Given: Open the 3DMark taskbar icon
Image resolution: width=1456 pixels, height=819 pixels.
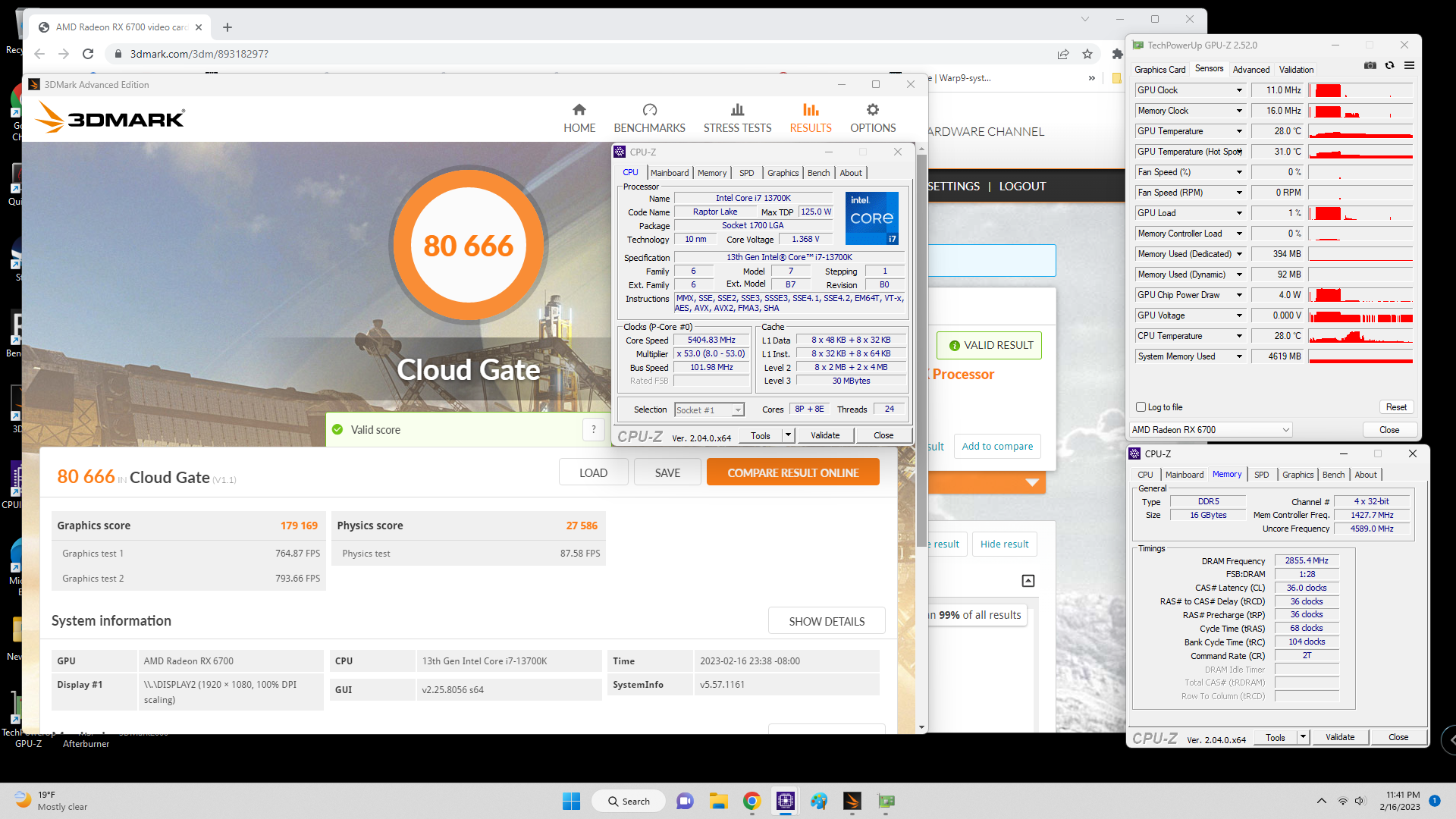Looking at the screenshot, I should pyautogui.click(x=852, y=801).
